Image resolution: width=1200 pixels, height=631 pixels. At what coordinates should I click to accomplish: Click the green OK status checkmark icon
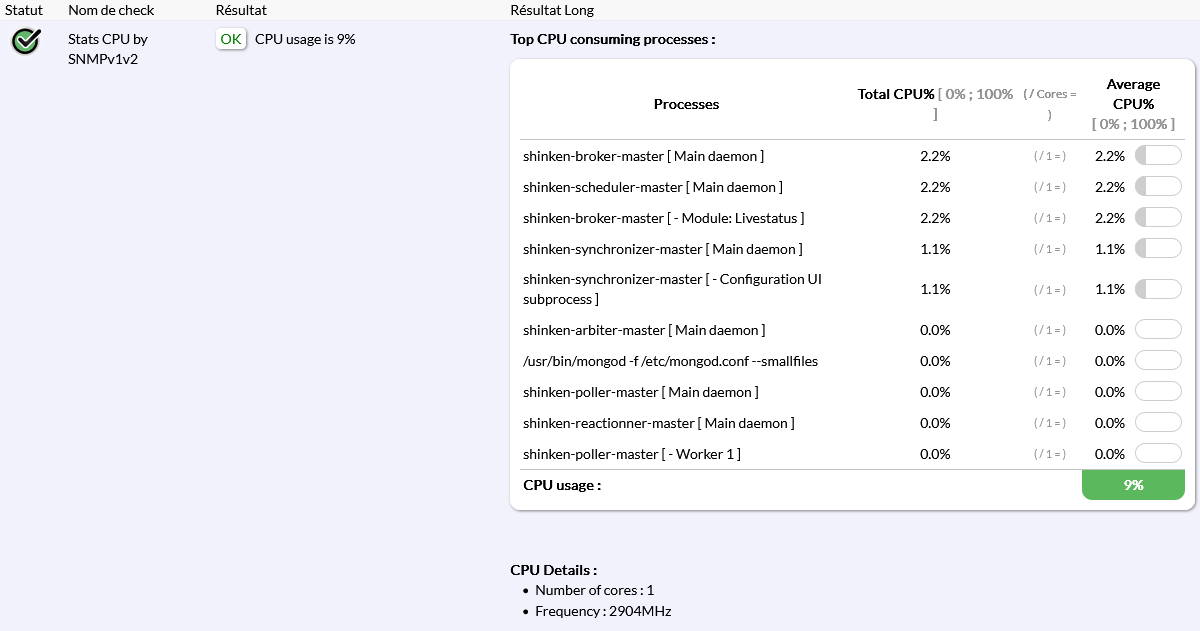[x=26, y=41]
